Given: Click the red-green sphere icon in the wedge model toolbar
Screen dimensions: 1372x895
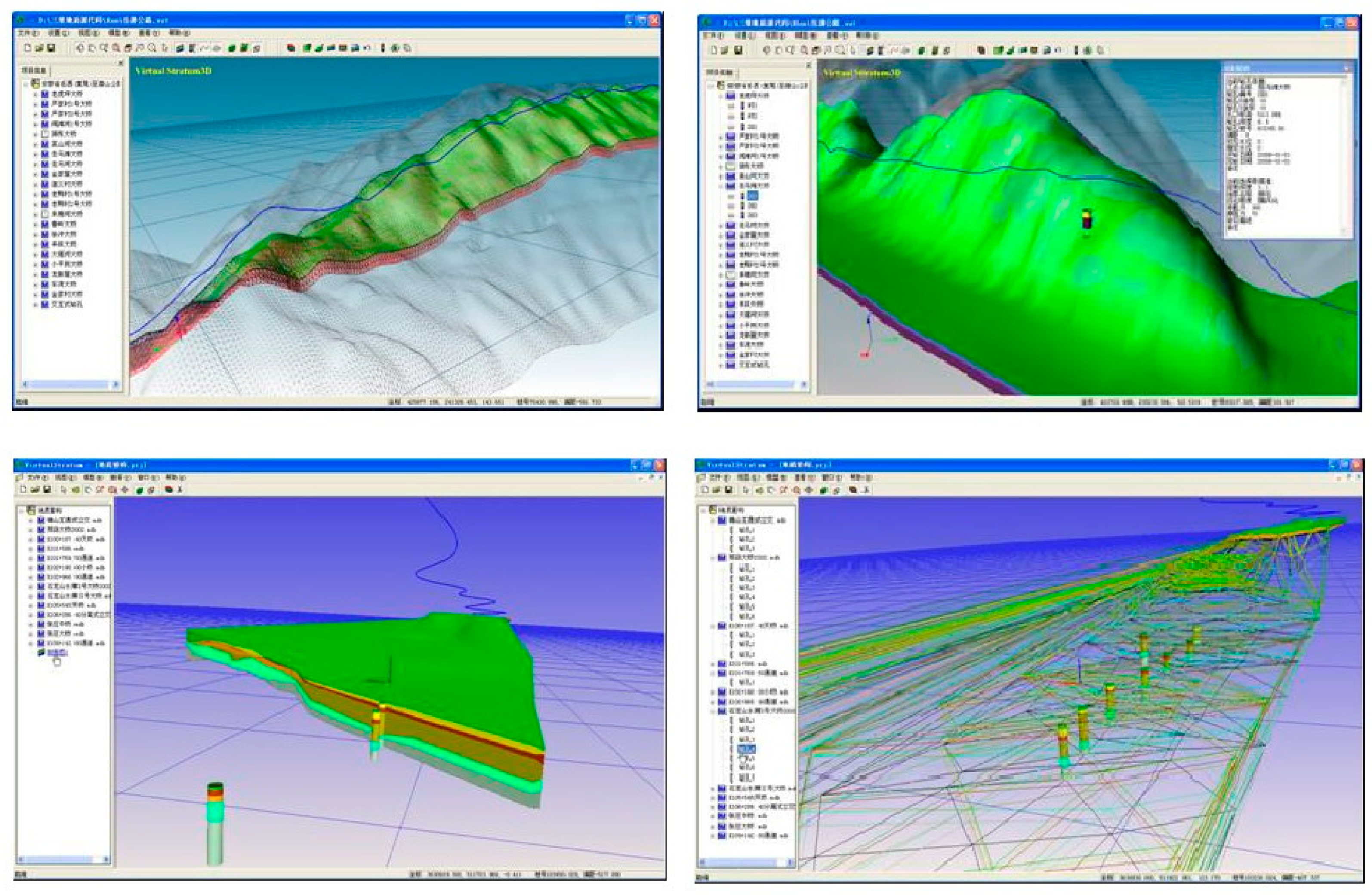Looking at the screenshot, I should 168,489.
